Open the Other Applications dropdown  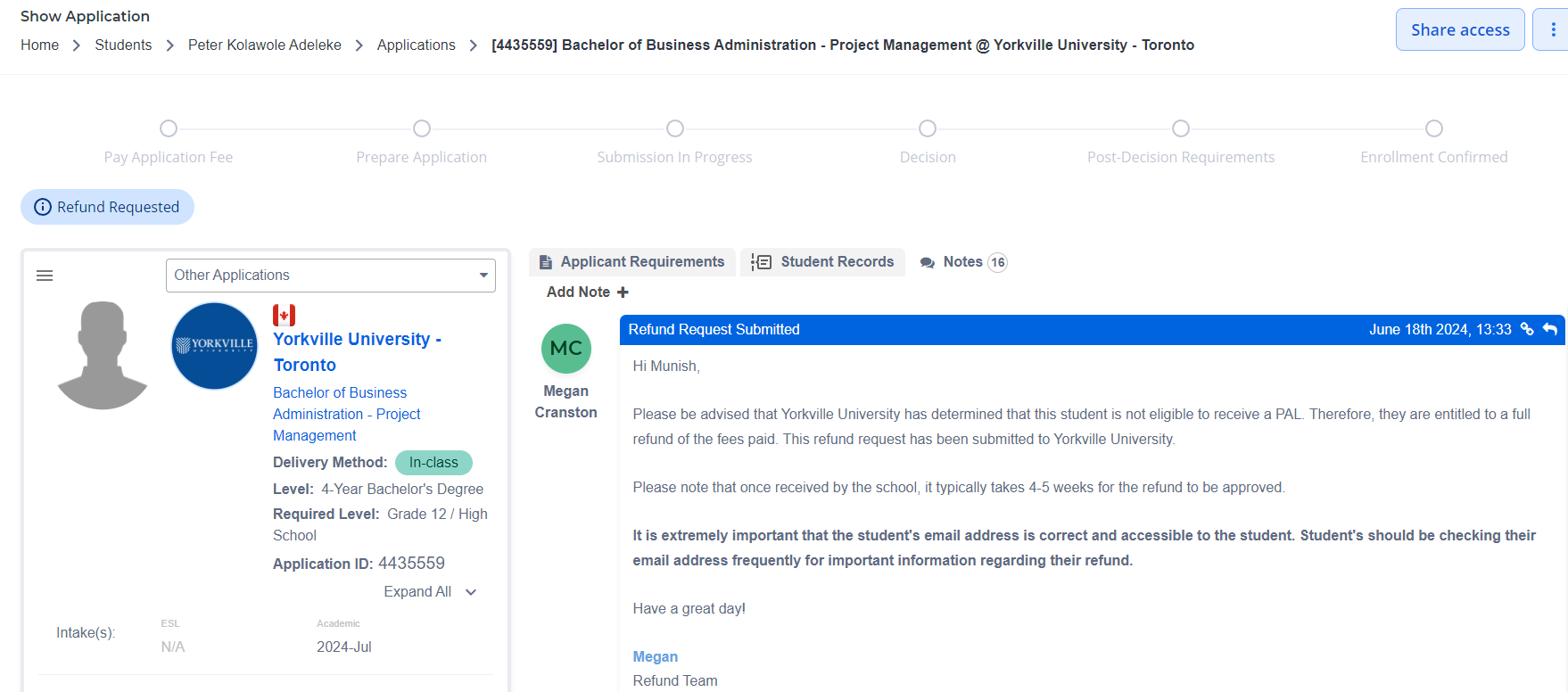[330, 276]
